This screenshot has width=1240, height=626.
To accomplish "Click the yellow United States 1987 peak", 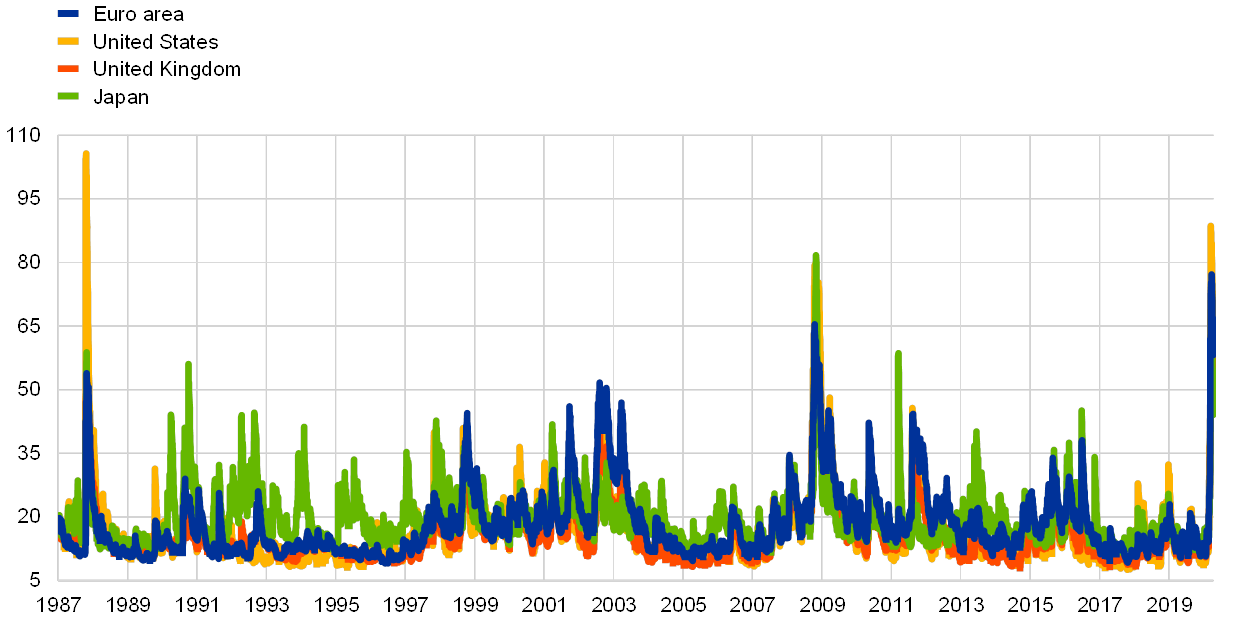I will (86, 155).
